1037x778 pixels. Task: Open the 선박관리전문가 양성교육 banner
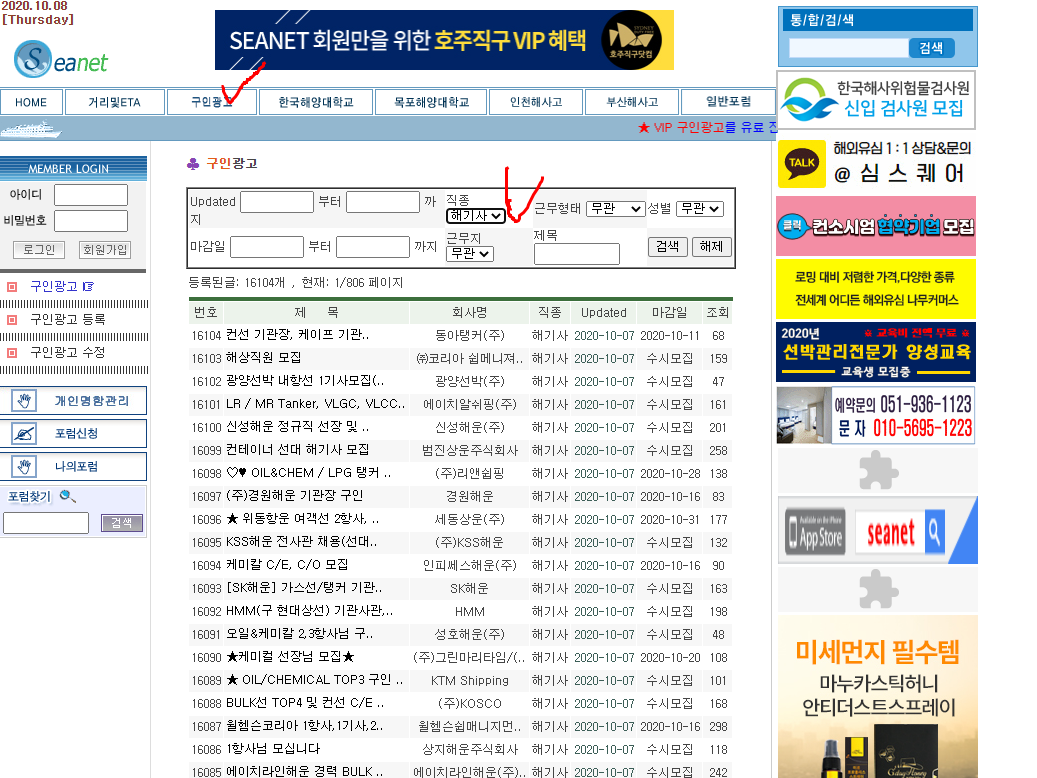pos(876,353)
